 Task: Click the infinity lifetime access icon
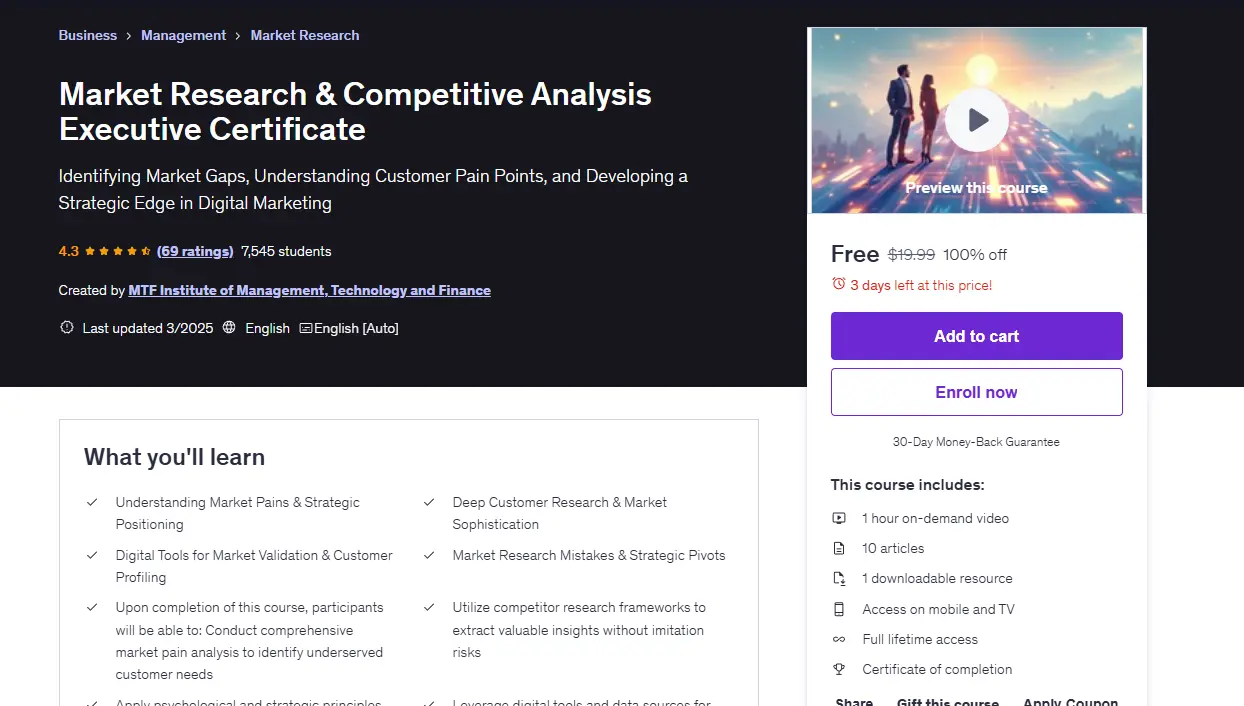coord(839,639)
